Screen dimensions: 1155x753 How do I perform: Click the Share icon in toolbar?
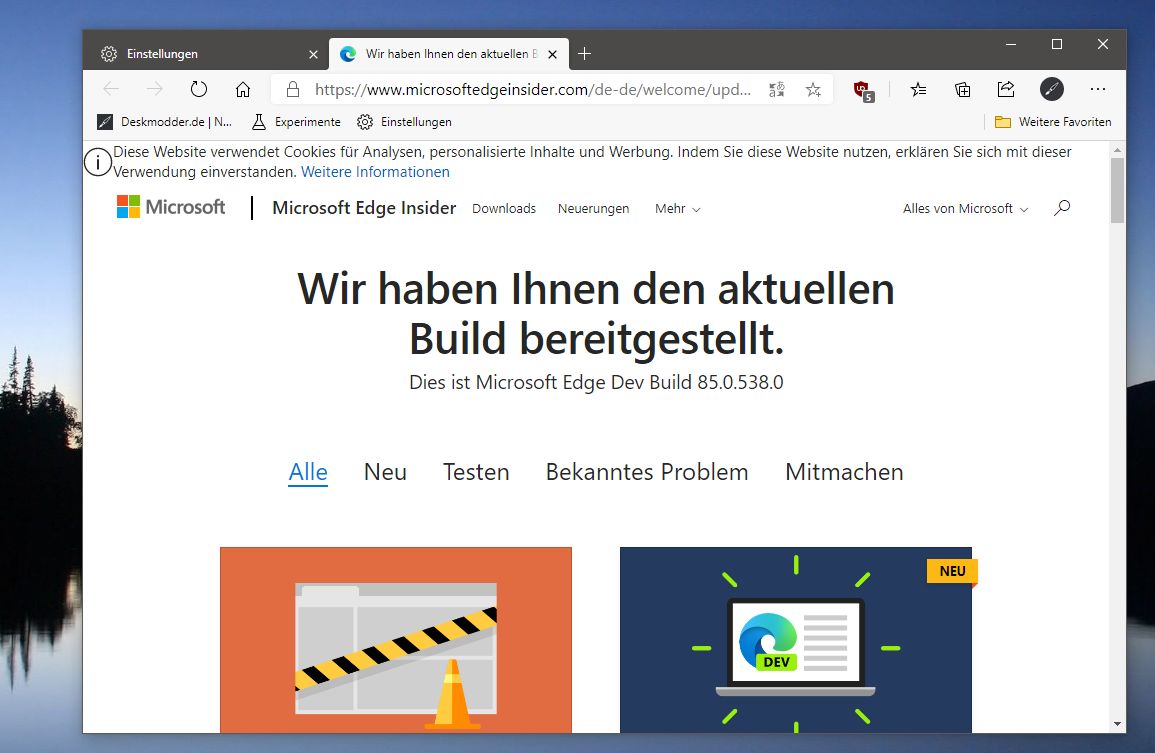click(1006, 89)
